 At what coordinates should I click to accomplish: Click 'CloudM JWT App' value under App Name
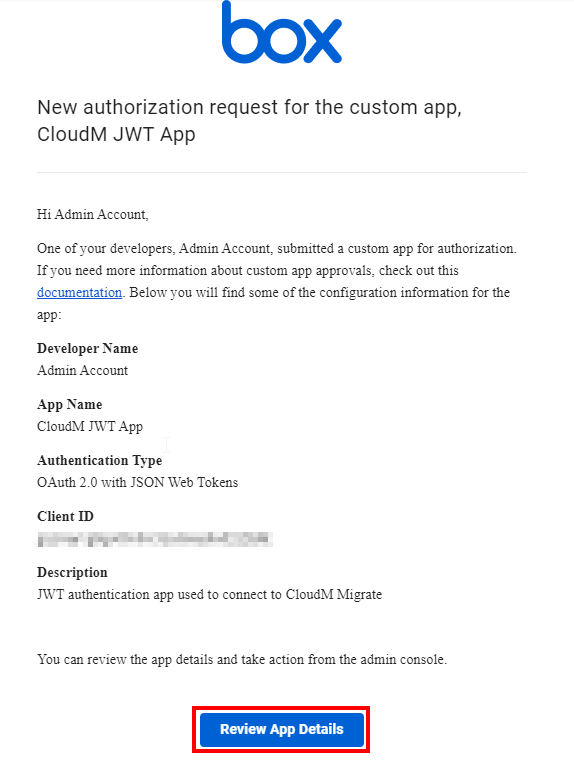90,427
